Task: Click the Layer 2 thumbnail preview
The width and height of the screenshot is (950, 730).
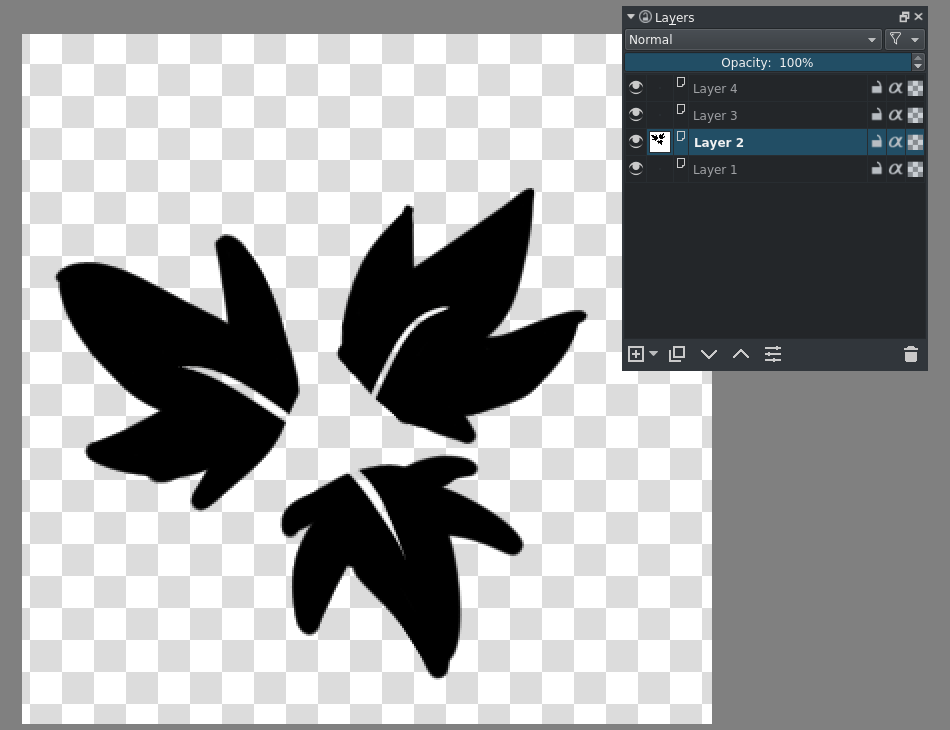Action: pyautogui.click(x=660, y=142)
